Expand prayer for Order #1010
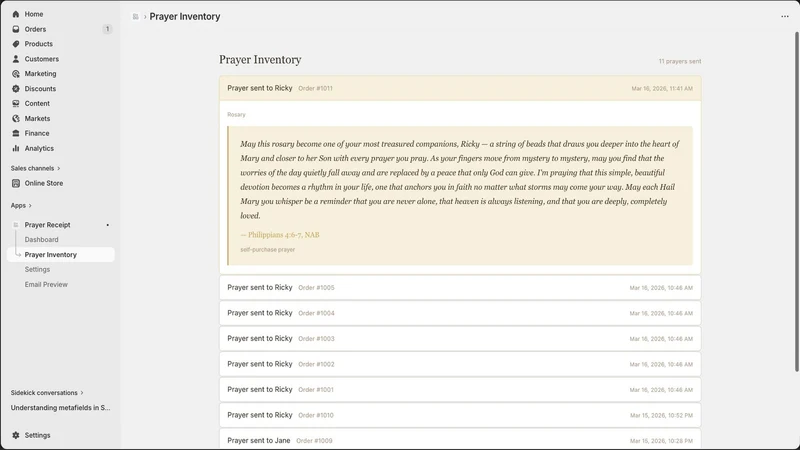The image size is (800, 450). click(460, 415)
